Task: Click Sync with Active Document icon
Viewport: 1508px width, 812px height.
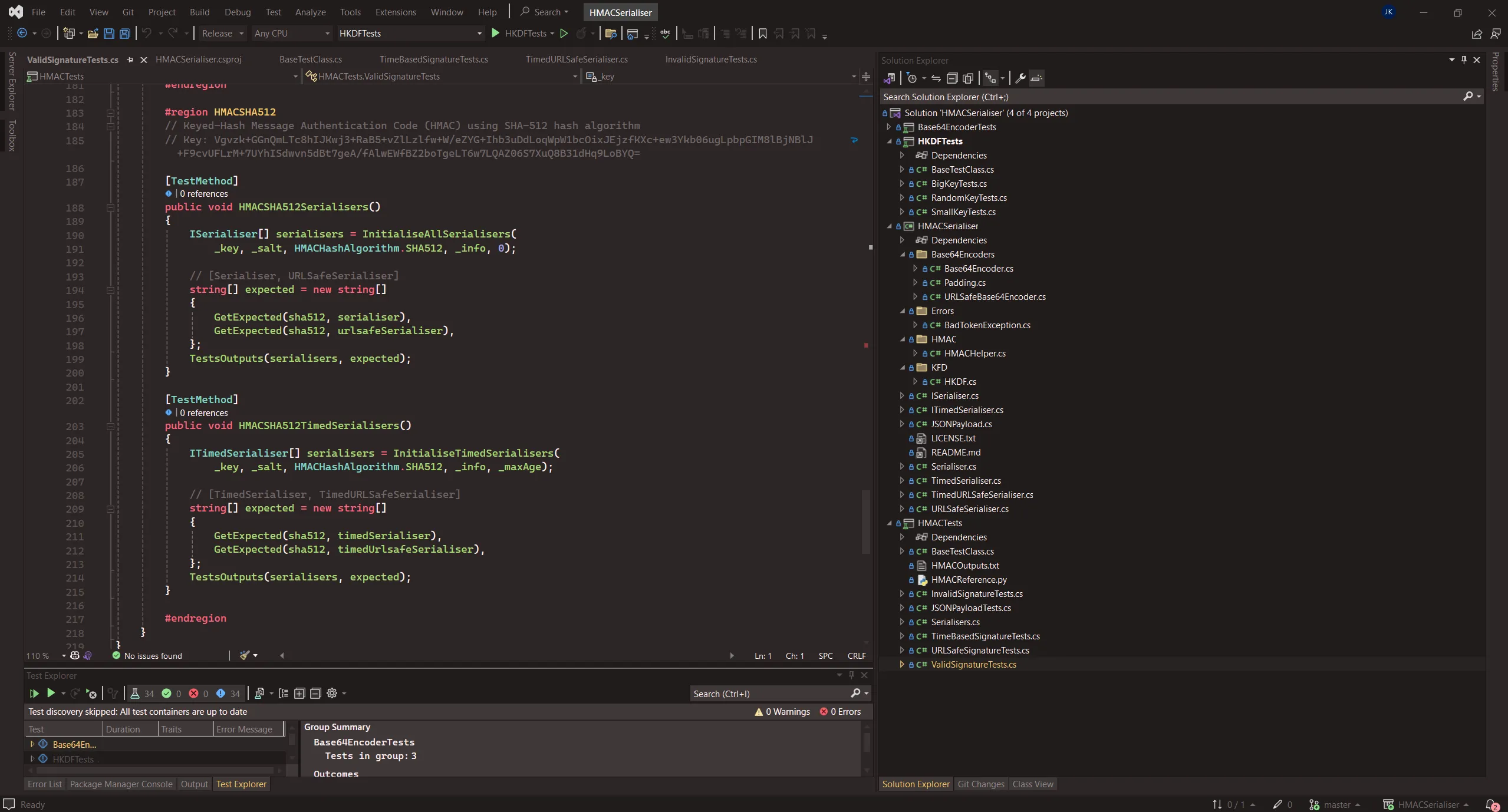Action: (936, 78)
